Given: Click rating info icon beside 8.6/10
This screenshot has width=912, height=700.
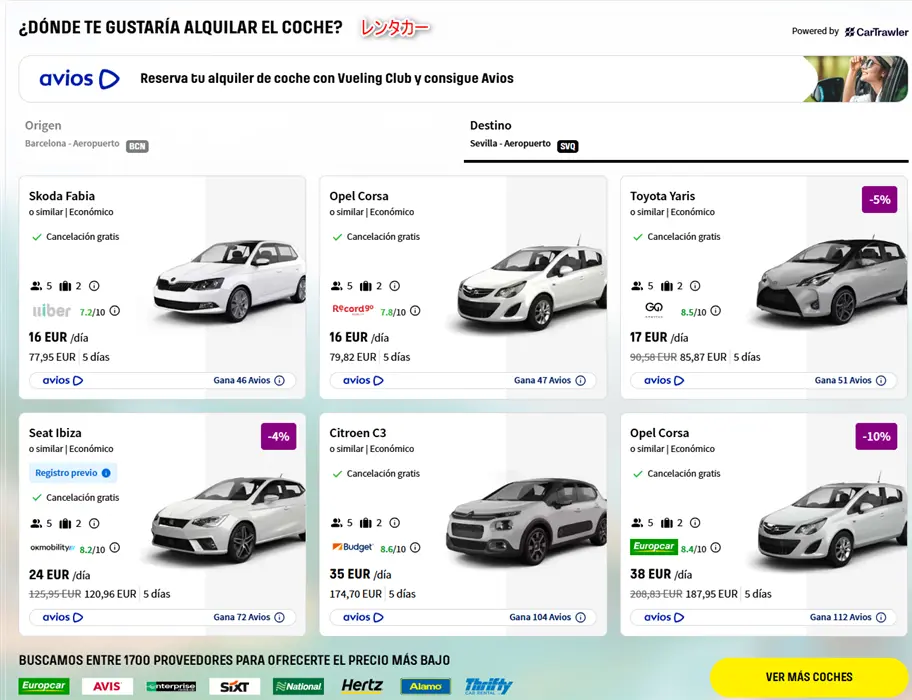Looking at the screenshot, I should pos(415,548).
